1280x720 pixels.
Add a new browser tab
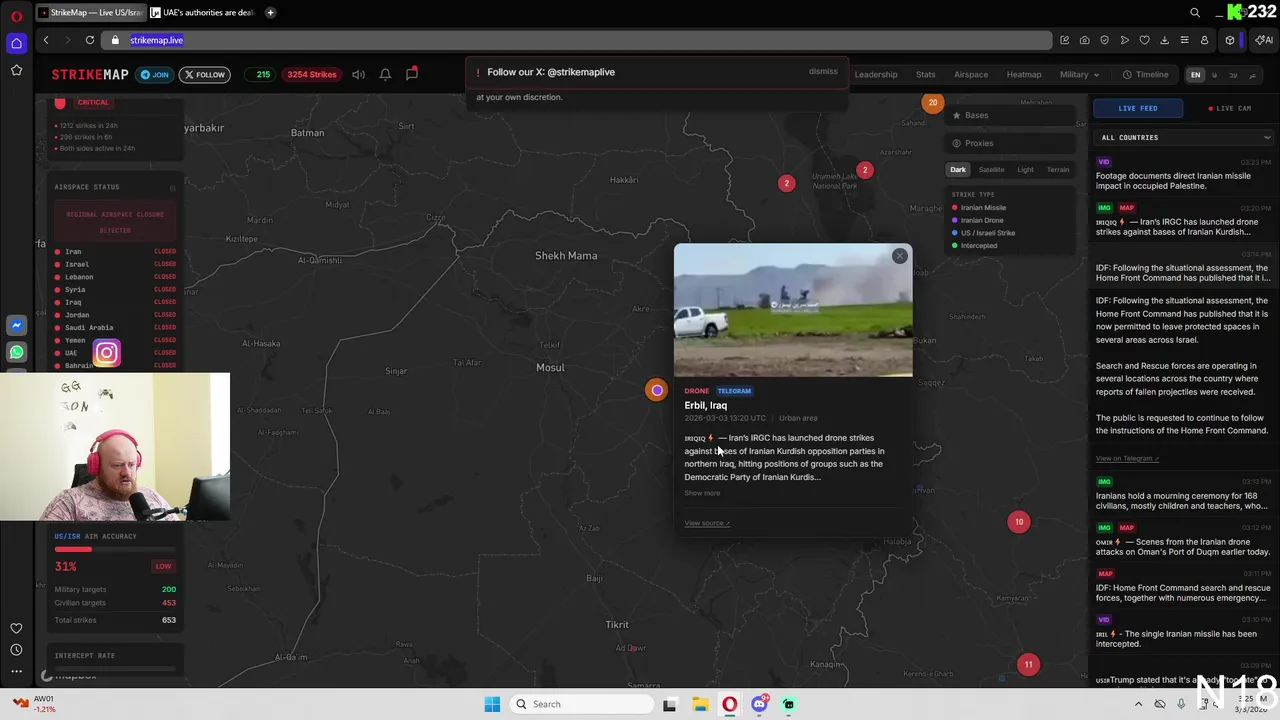271,13
